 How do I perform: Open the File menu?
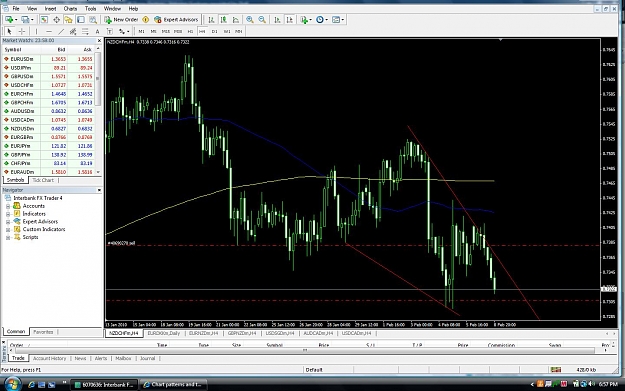pyautogui.click(x=16, y=8)
